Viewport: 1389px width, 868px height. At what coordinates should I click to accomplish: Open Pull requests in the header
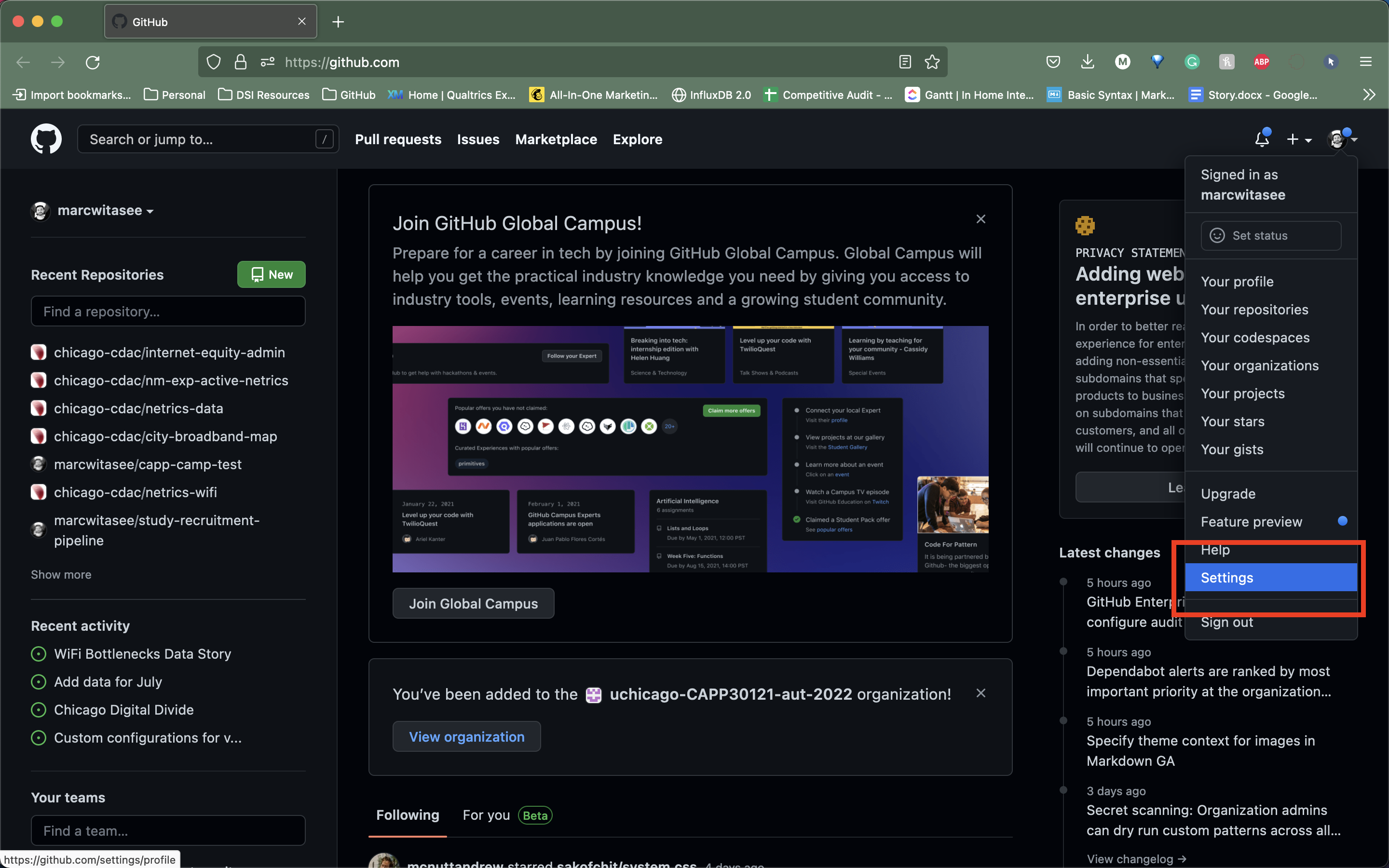click(x=398, y=139)
